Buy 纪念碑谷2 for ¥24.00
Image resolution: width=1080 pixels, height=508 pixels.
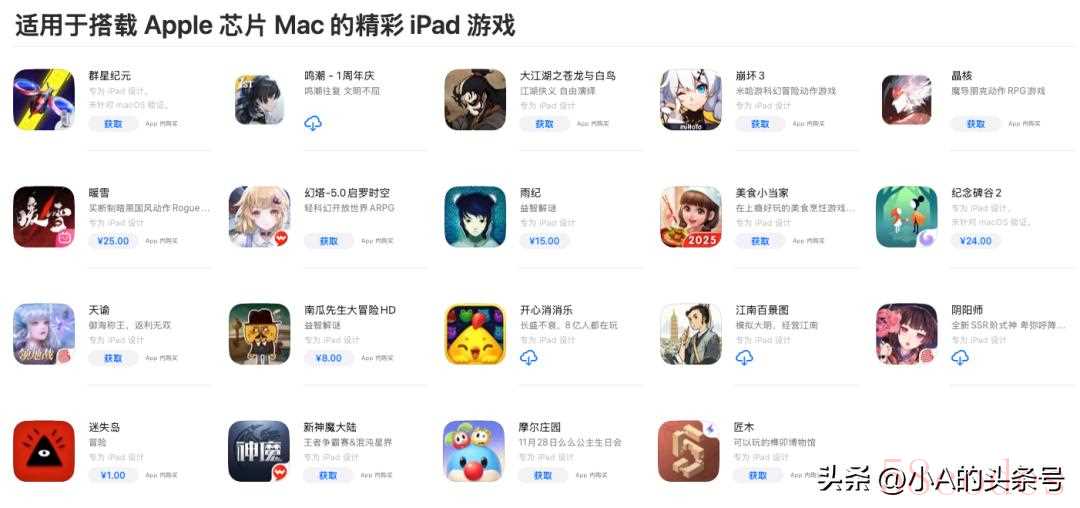click(975, 241)
